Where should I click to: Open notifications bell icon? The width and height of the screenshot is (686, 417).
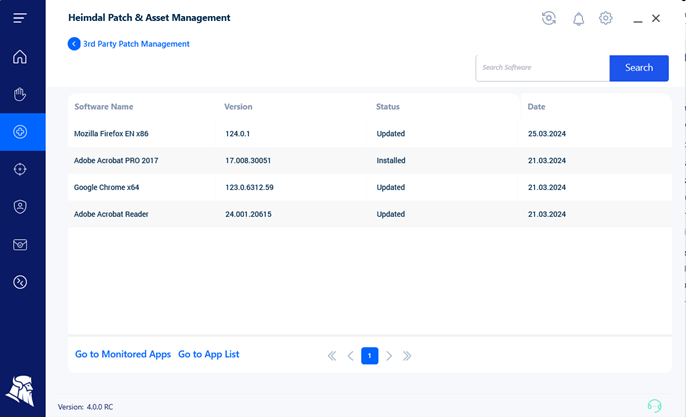(578, 18)
